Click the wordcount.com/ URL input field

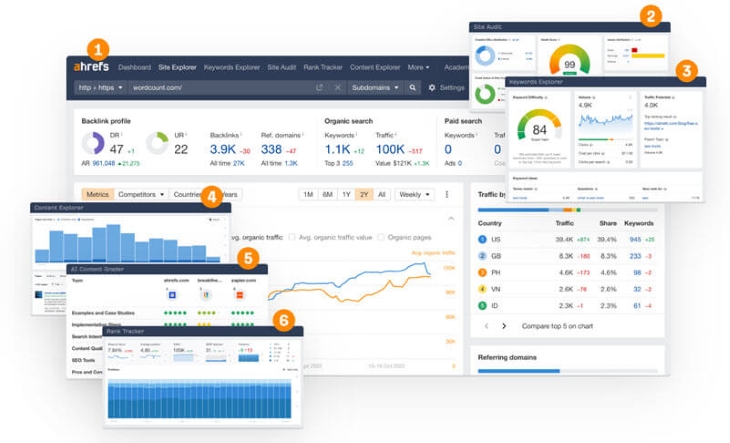point(221,87)
